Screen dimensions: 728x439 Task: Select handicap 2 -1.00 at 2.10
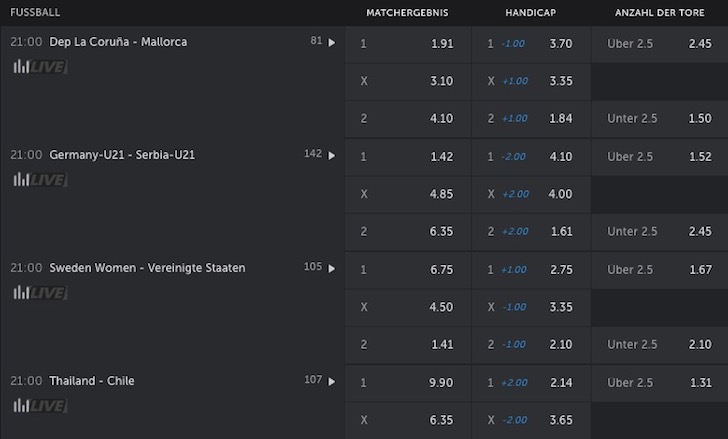point(531,345)
